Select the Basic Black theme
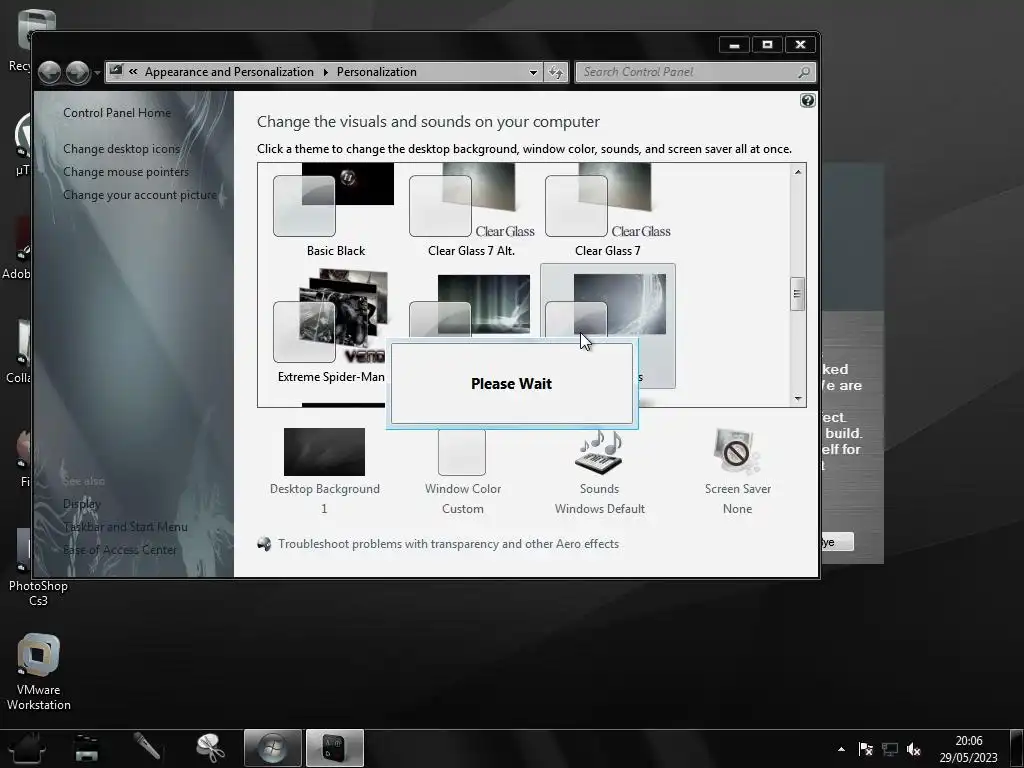This screenshot has height=768, width=1024. 336,210
